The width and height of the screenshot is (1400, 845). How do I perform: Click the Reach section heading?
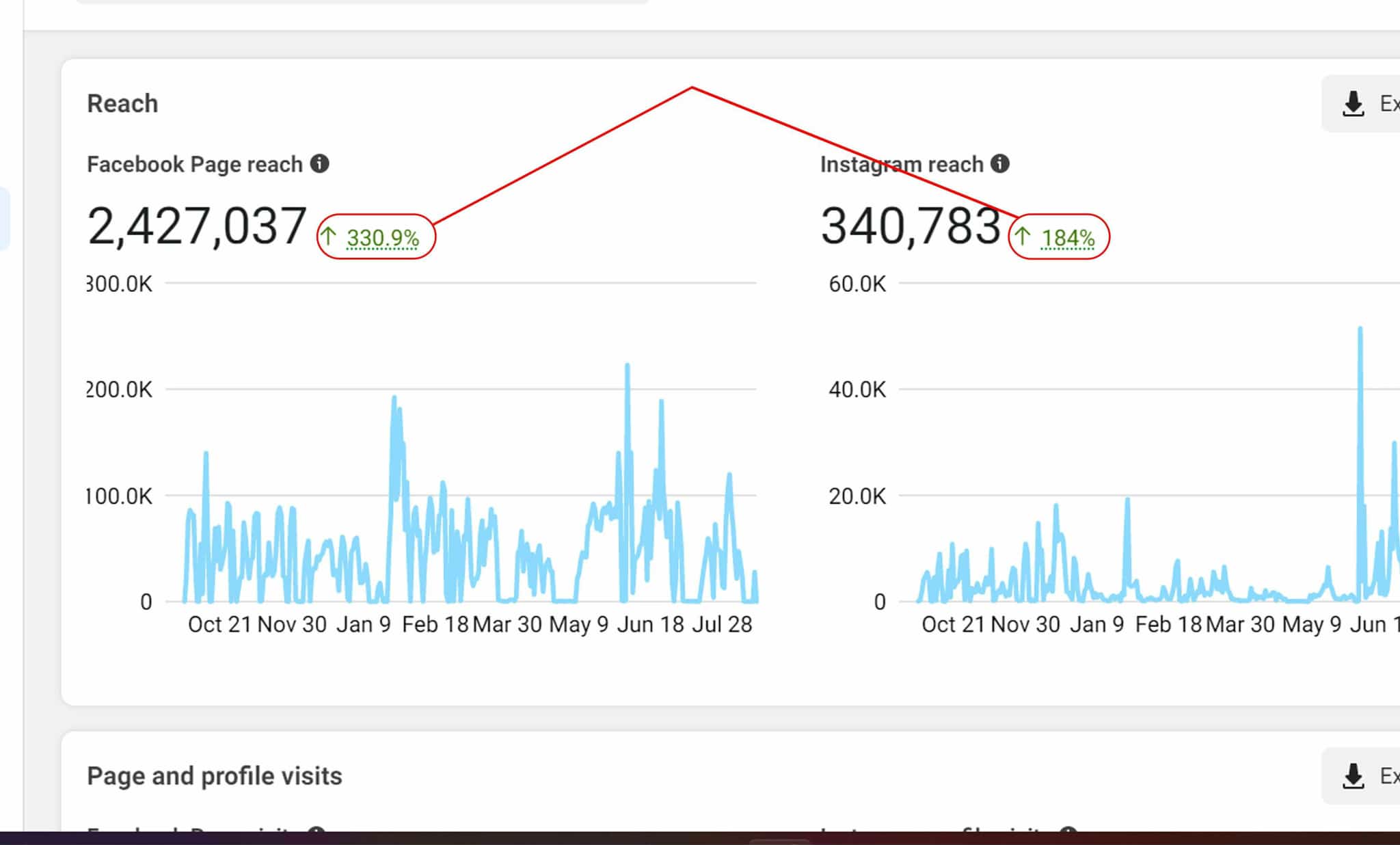point(122,104)
